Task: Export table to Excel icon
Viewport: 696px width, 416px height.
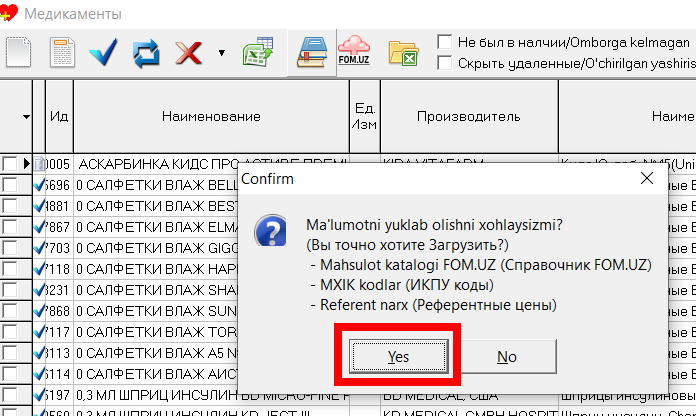Action: click(258, 52)
